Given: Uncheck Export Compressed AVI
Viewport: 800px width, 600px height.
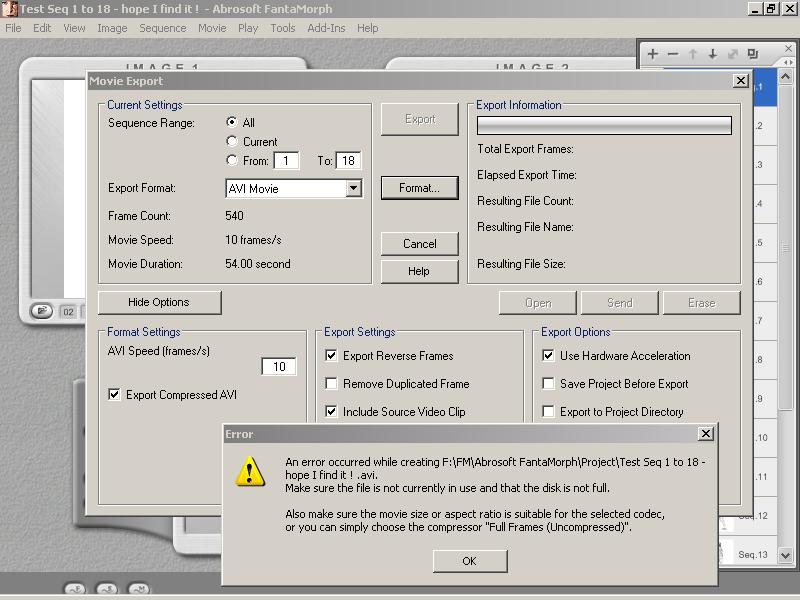Looking at the screenshot, I should [114, 395].
